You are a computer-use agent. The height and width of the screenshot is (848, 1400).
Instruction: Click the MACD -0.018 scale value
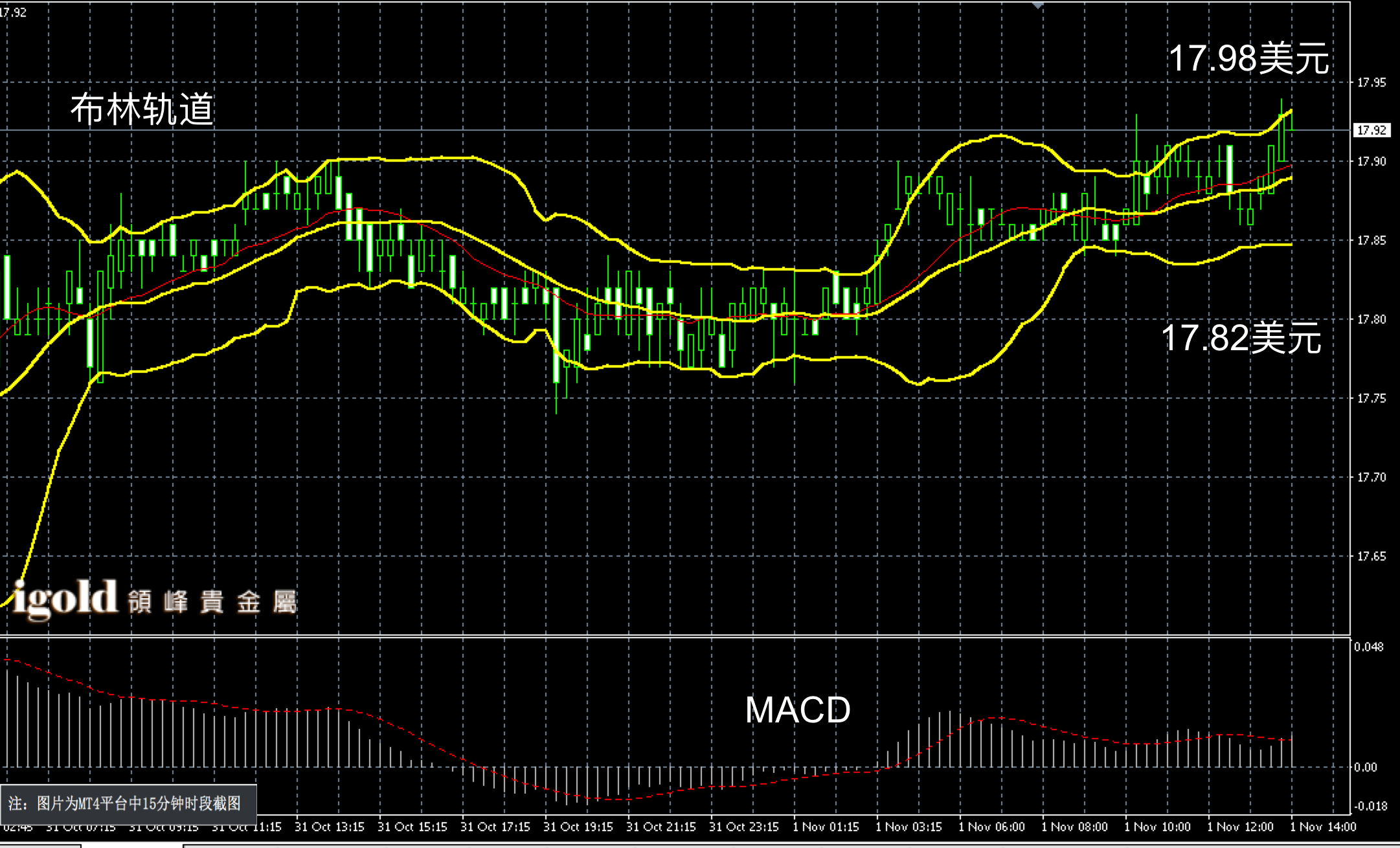coord(1370,806)
